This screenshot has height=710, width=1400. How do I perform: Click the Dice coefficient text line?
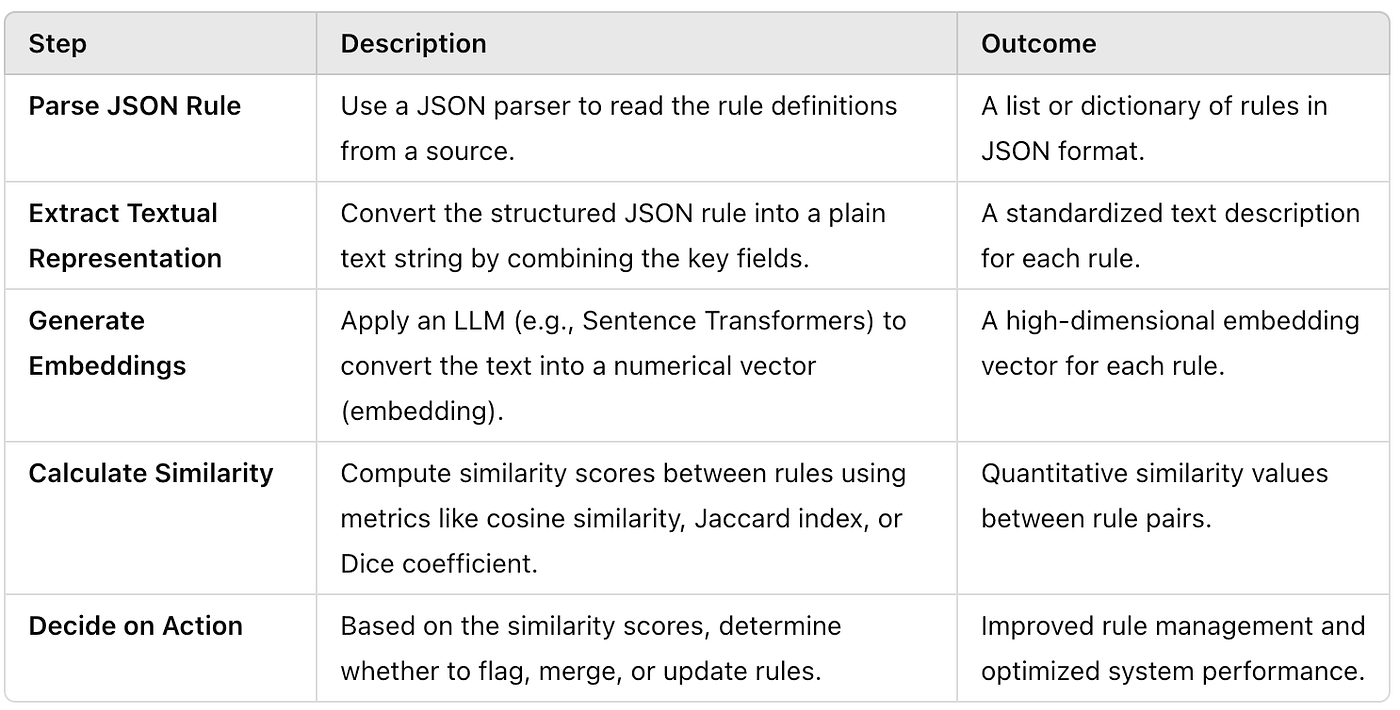coord(439,564)
